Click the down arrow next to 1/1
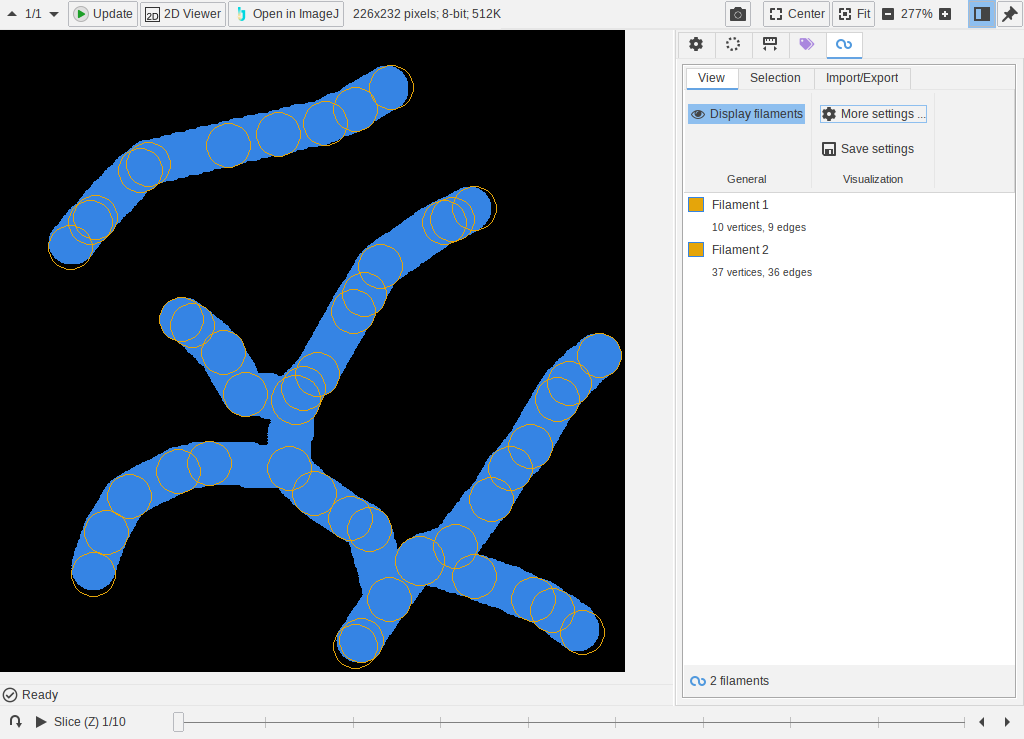The height and width of the screenshot is (739, 1024). coord(54,14)
